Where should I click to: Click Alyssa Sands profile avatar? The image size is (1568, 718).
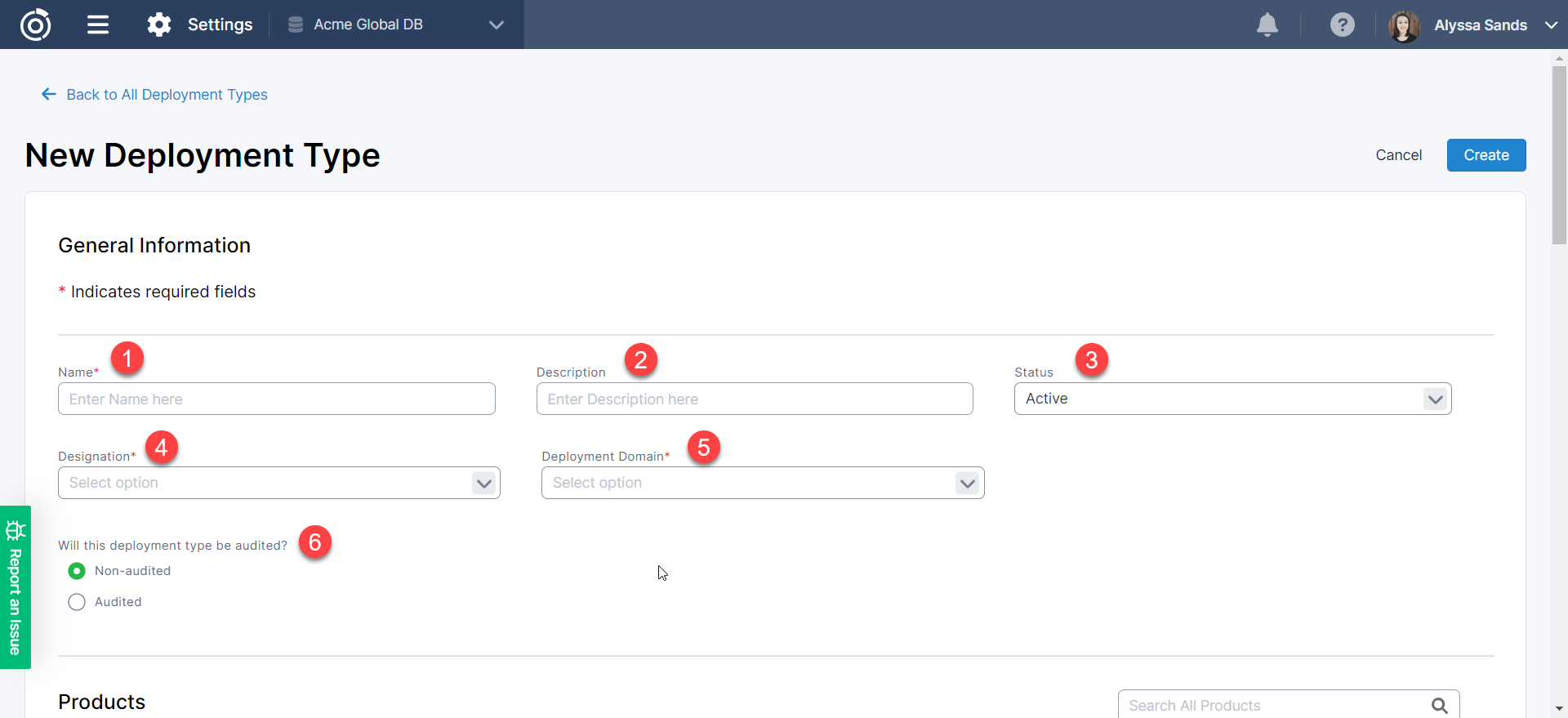click(1404, 25)
